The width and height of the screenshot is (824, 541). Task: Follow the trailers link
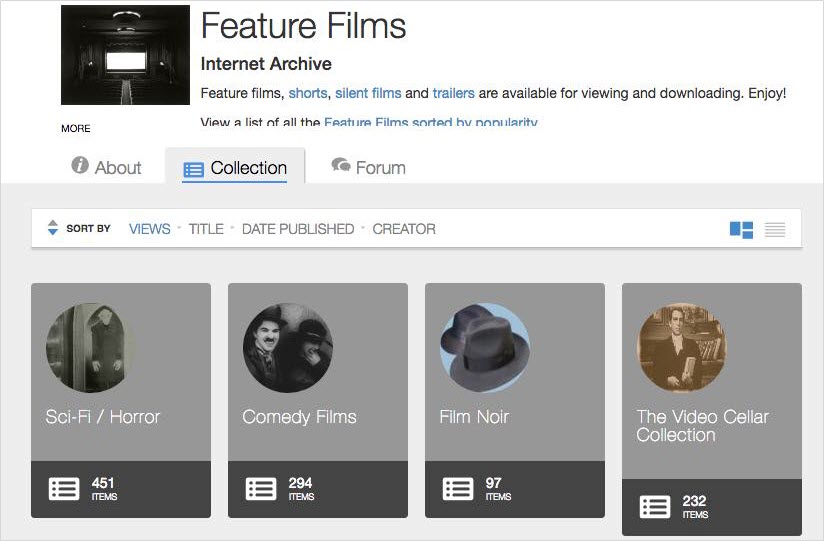[454, 93]
